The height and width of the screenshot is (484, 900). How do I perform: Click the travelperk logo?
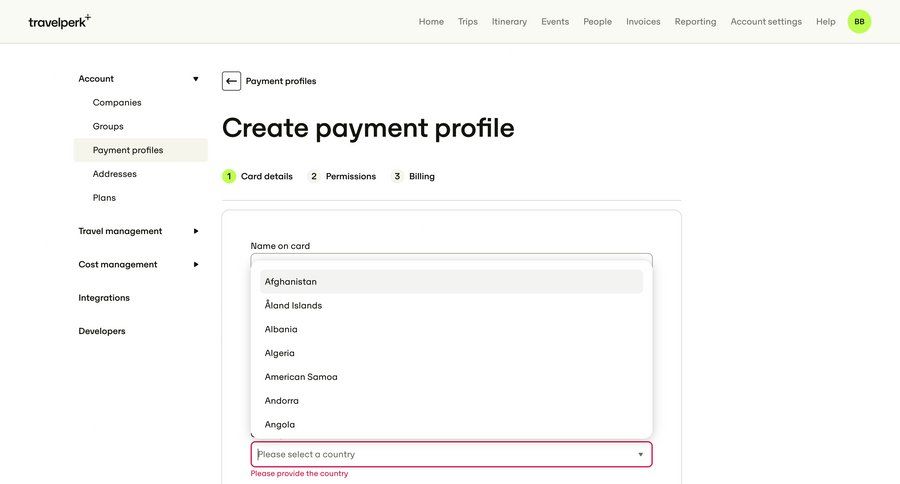59,21
